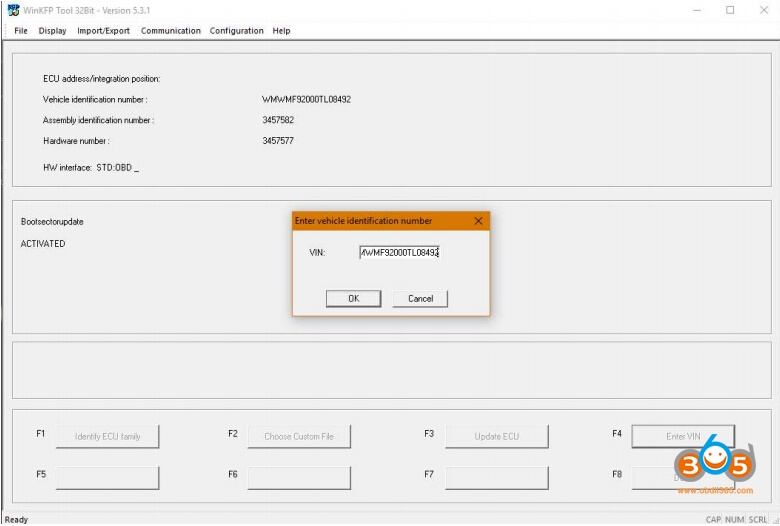Open the Configuration menu
The height and width of the screenshot is (526, 780).
[236, 31]
